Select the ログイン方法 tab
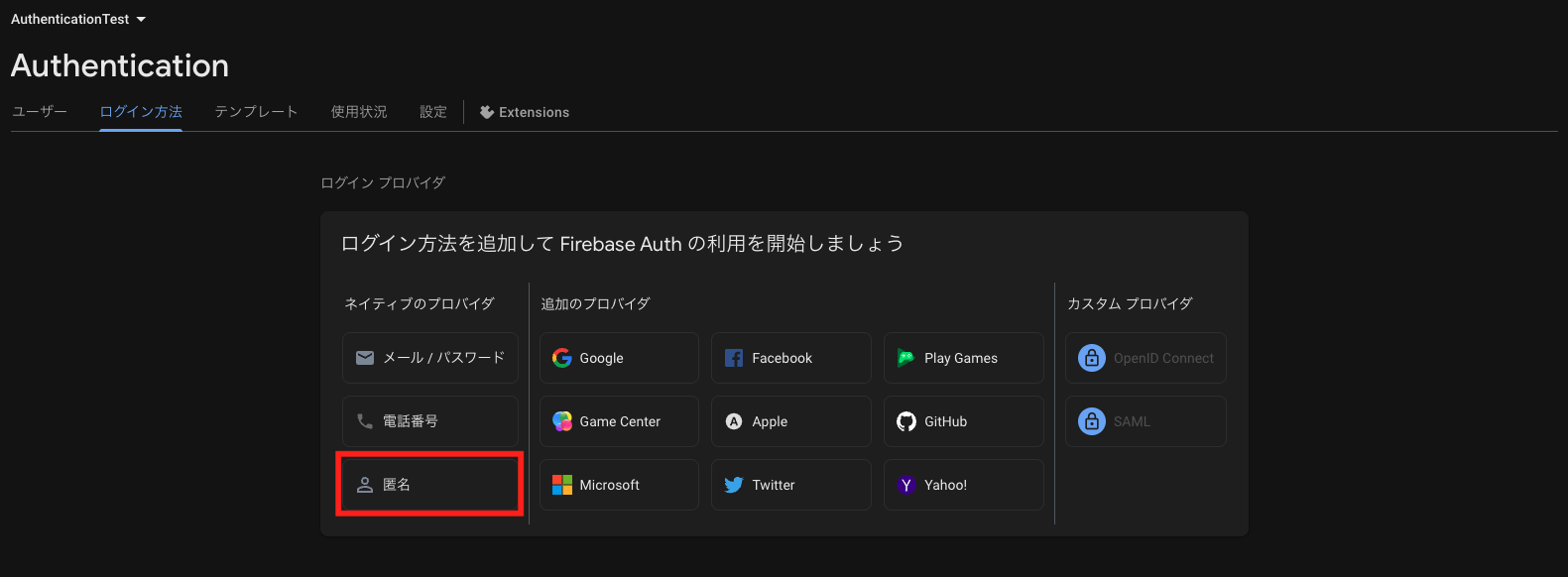Image resolution: width=1568 pixels, height=577 pixels. 141,112
